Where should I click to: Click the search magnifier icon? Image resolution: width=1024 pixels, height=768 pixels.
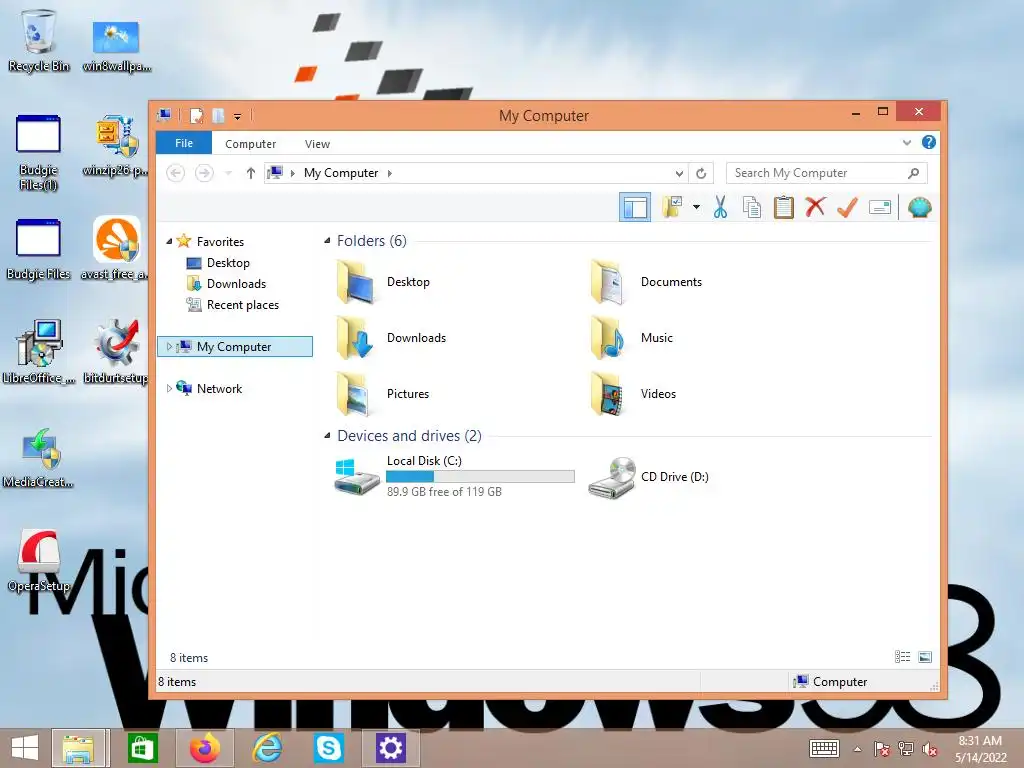(914, 173)
